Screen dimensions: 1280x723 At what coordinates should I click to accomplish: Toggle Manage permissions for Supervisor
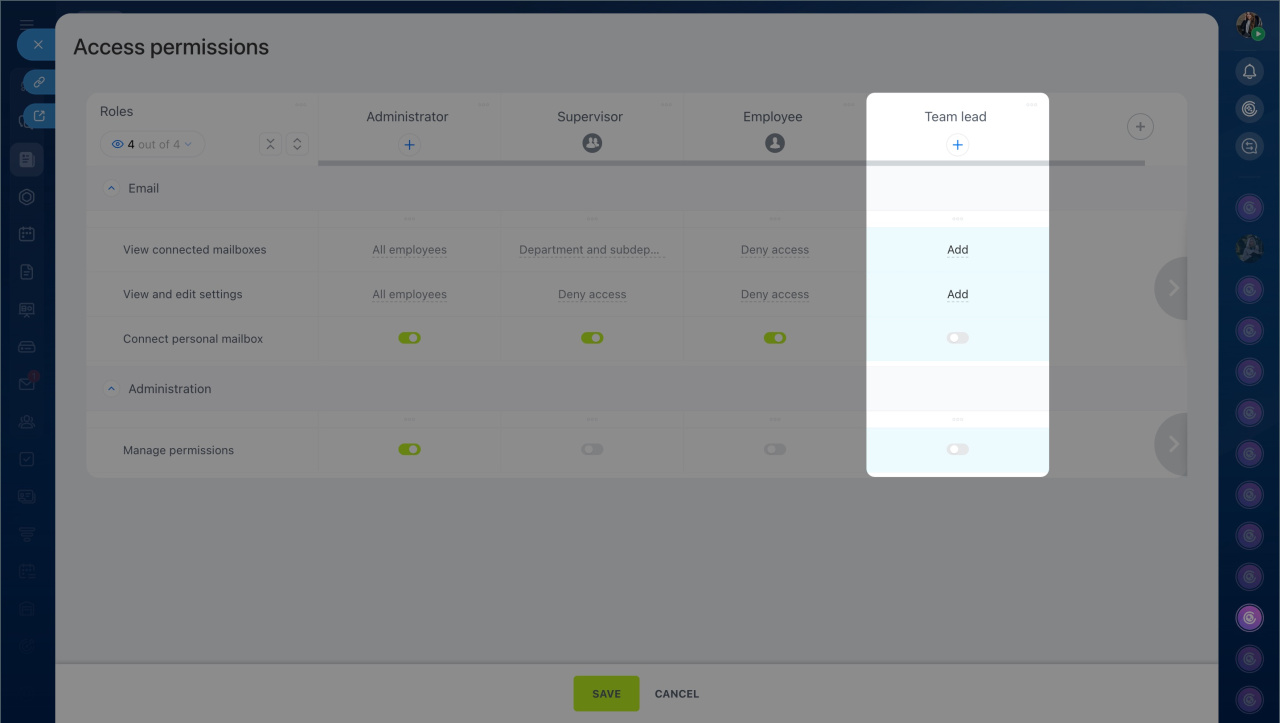(x=592, y=450)
